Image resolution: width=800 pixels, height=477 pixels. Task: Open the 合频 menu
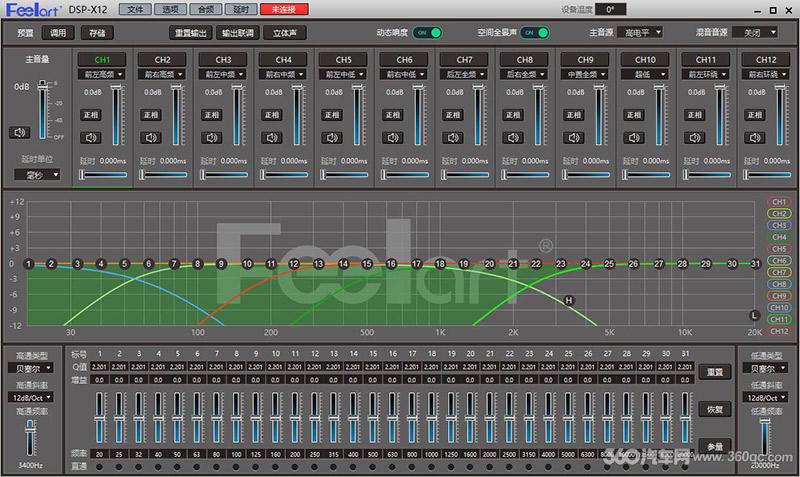point(206,9)
